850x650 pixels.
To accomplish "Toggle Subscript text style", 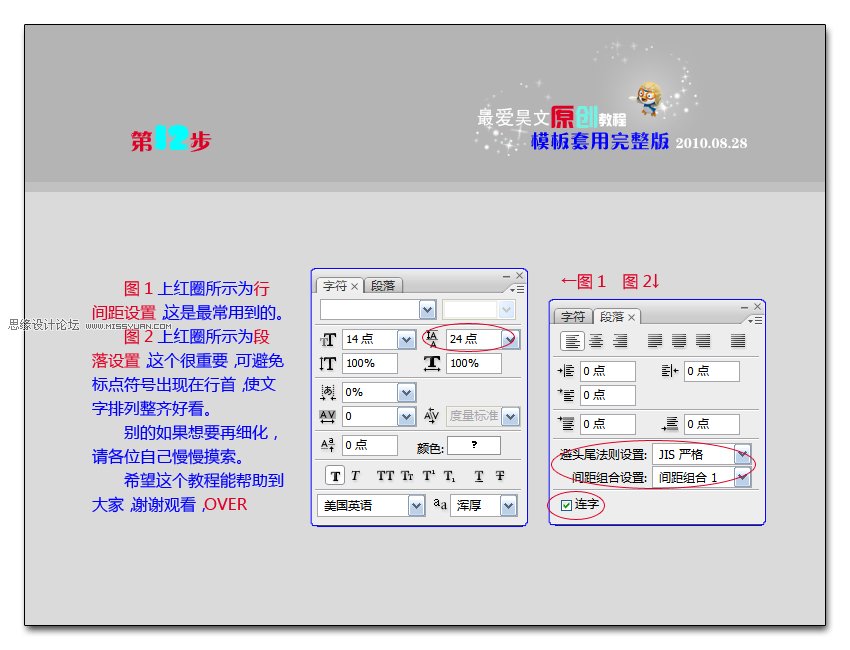I will point(449,477).
